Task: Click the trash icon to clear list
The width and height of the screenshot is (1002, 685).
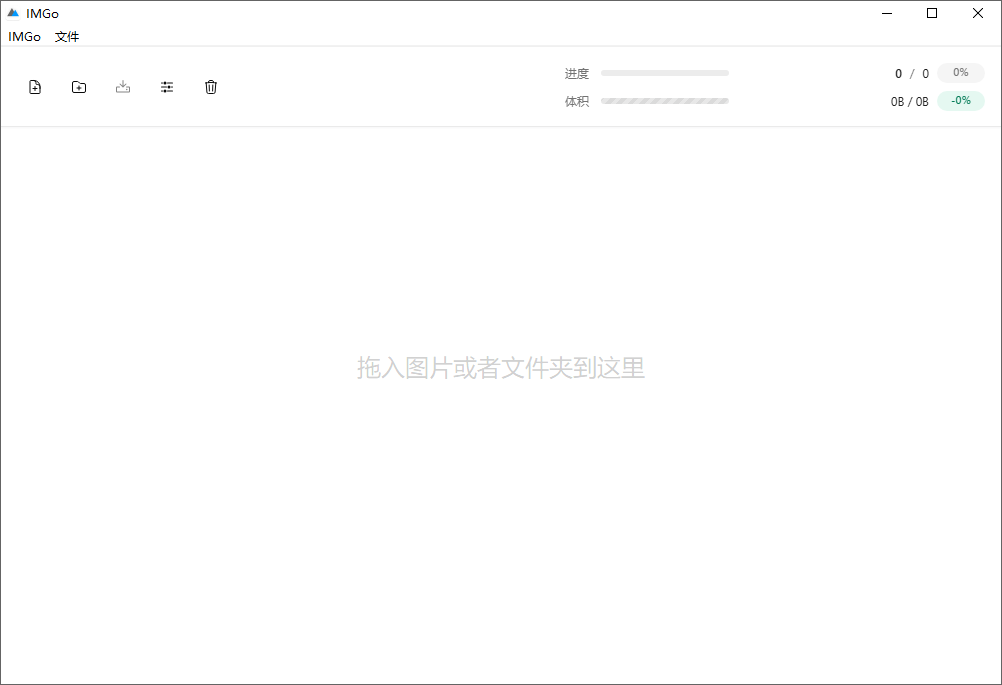Action: 211,87
